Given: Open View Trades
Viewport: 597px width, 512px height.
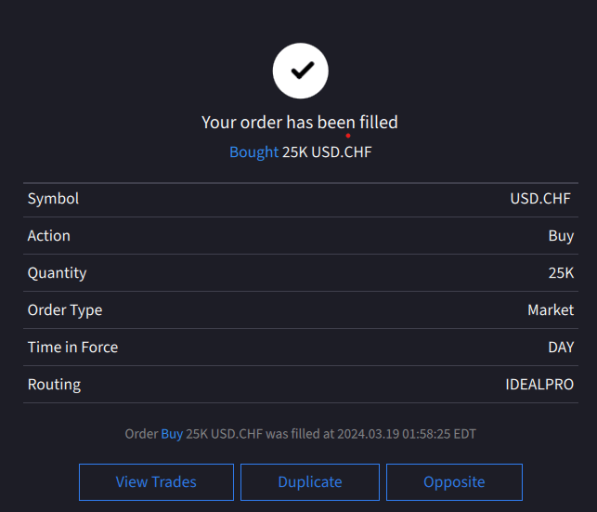Looking at the screenshot, I should click(x=156, y=482).
